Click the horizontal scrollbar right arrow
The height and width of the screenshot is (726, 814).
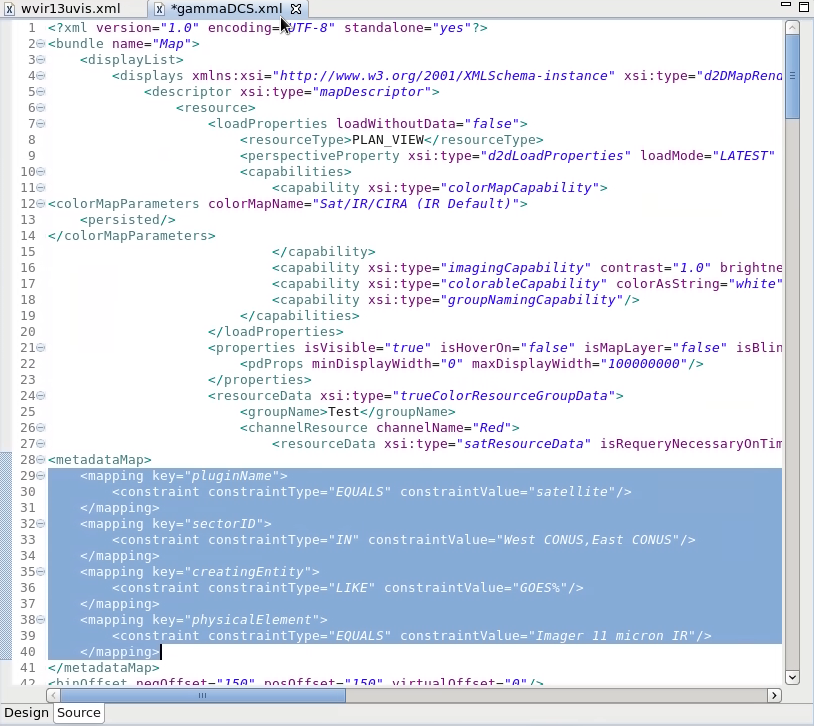[774, 695]
